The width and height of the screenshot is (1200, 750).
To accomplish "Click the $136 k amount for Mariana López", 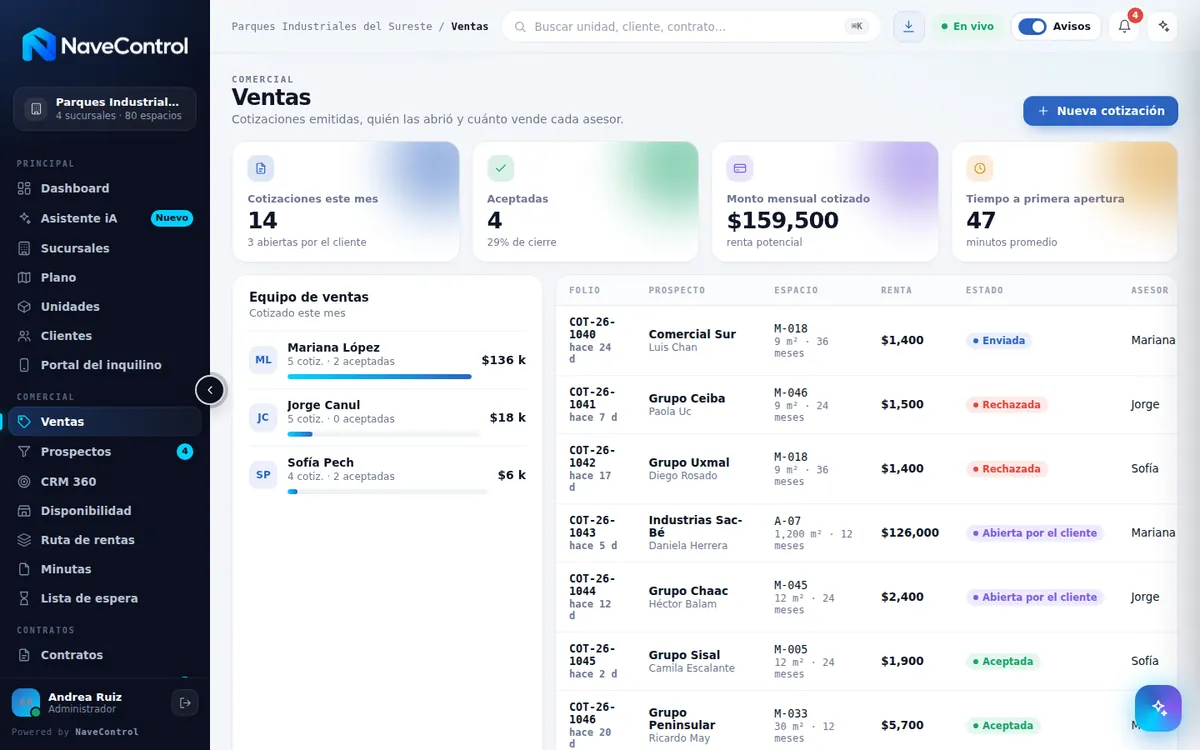I will coord(504,360).
